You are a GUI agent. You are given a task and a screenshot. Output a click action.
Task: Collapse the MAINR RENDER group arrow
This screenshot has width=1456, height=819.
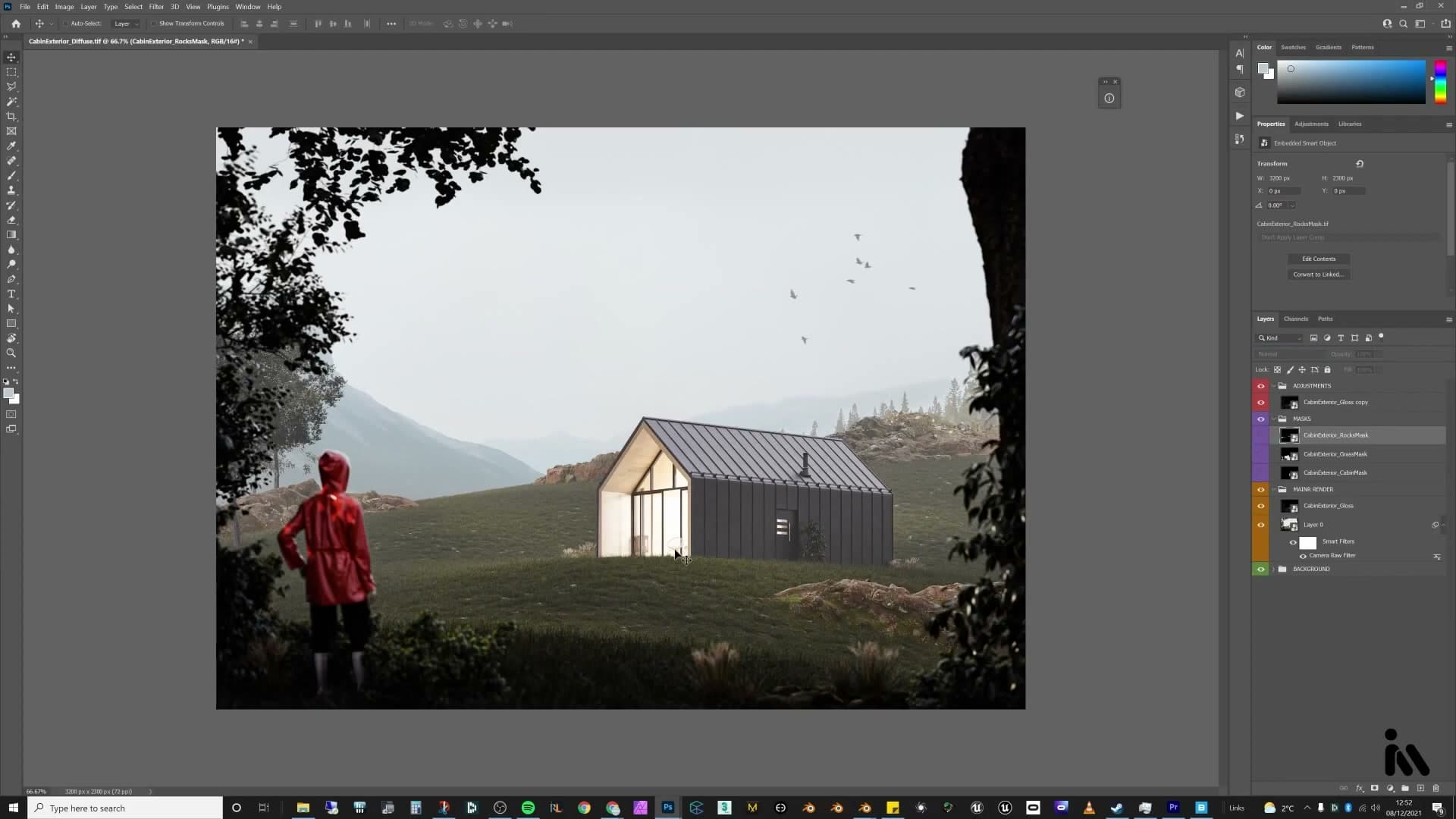[1274, 490]
